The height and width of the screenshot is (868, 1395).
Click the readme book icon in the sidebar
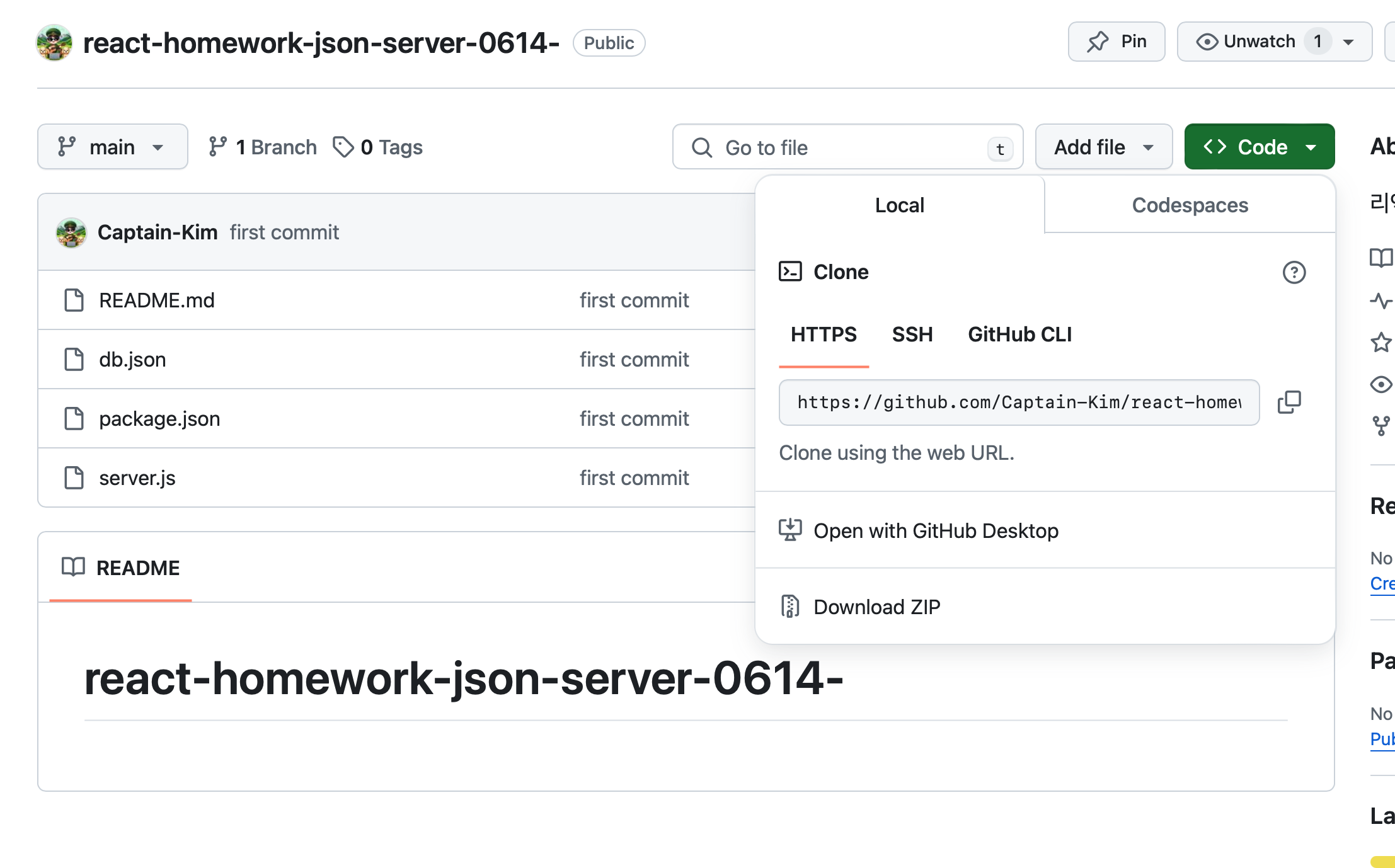pyautogui.click(x=1381, y=258)
